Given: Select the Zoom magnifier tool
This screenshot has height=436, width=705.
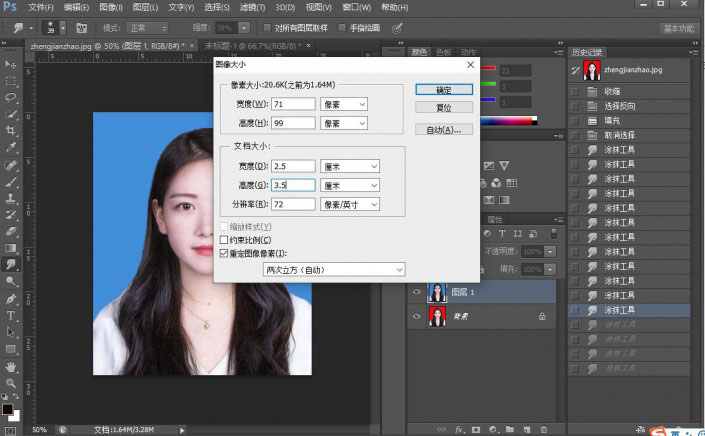Looking at the screenshot, I should [x=11, y=383].
